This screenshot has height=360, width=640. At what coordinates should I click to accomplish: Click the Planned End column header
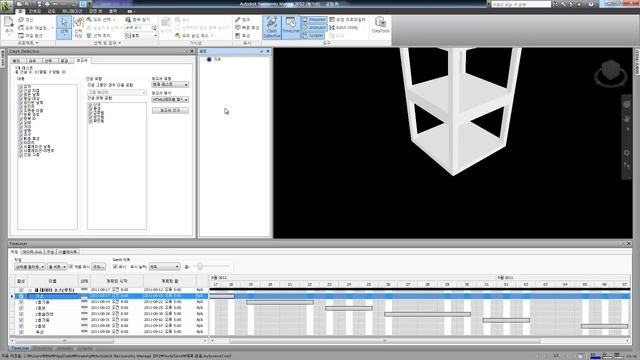170,281
